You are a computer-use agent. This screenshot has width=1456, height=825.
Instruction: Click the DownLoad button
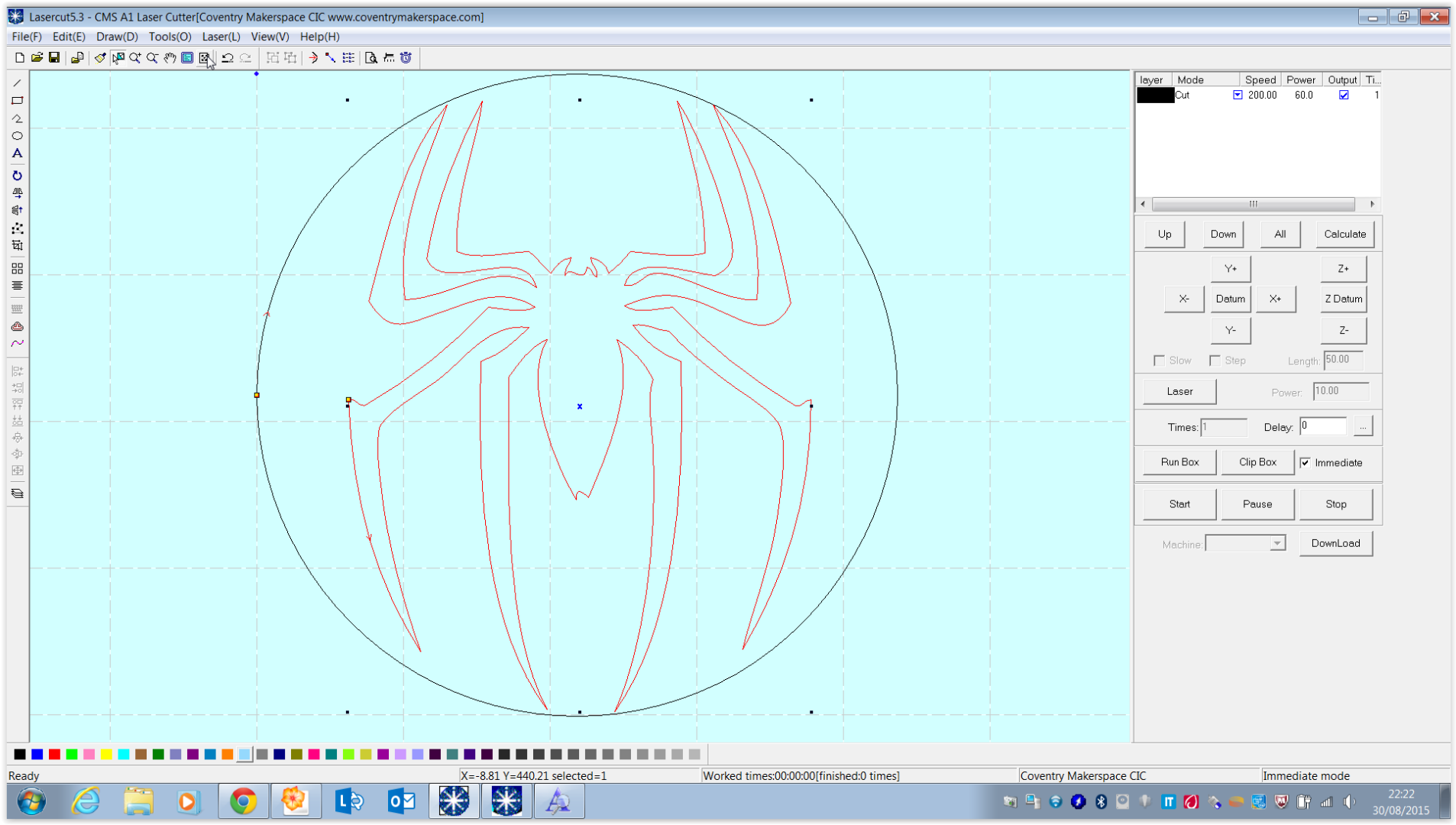click(1335, 544)
